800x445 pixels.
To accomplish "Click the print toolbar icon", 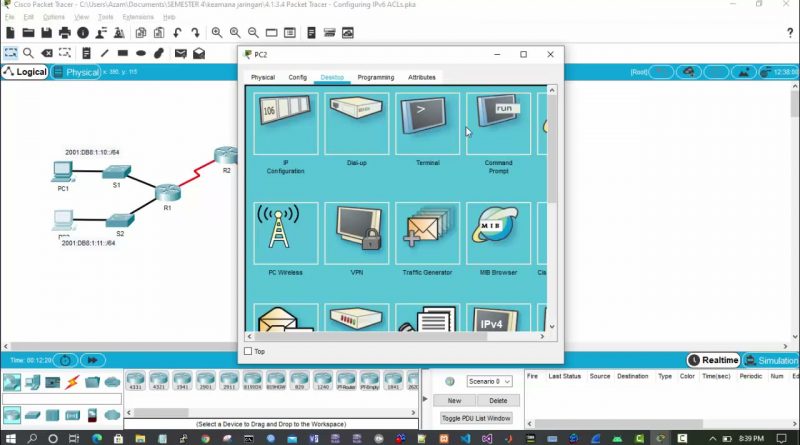I will point(65,33).
